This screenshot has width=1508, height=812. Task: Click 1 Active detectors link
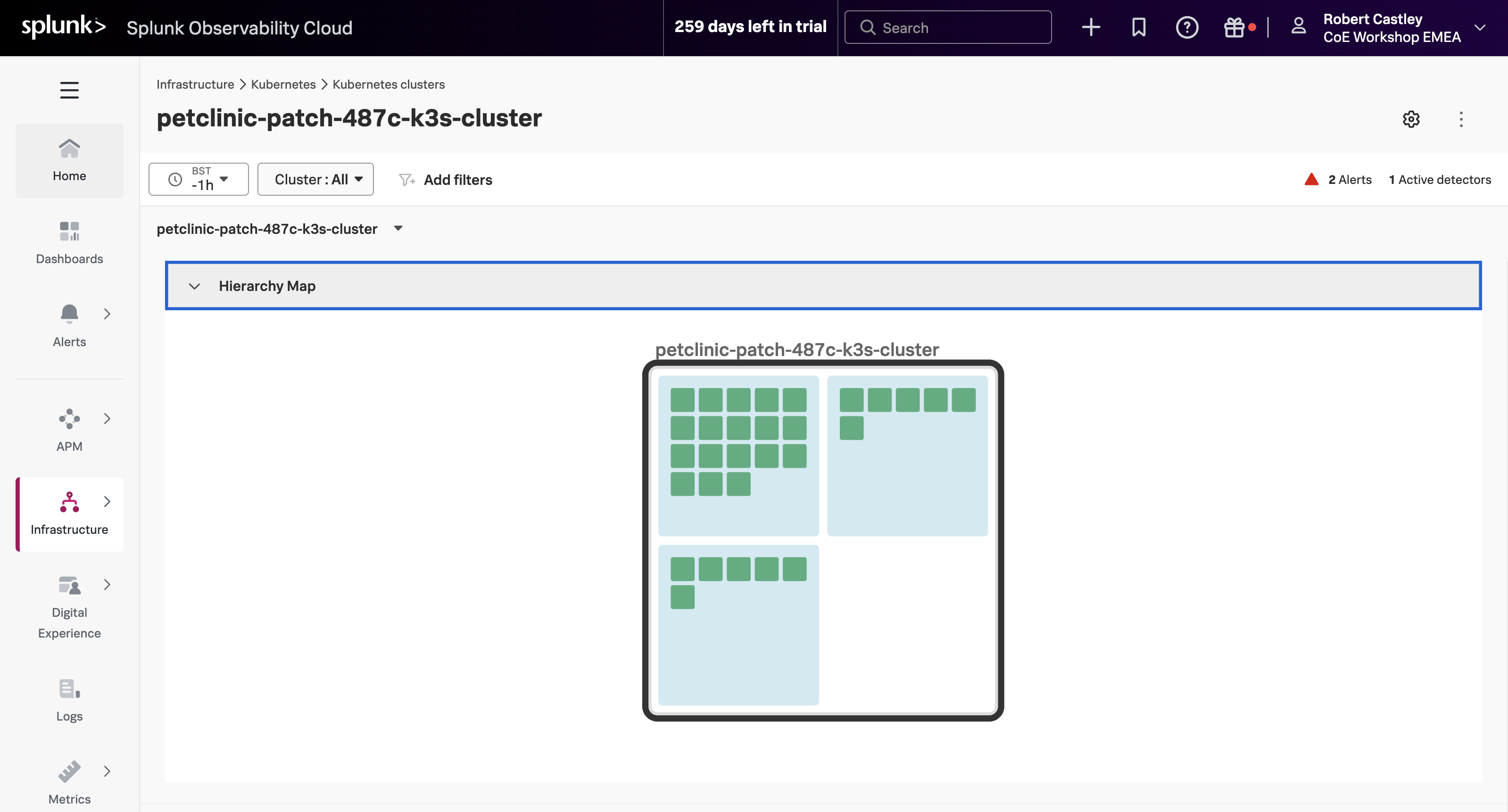[x=1440, y=180]
